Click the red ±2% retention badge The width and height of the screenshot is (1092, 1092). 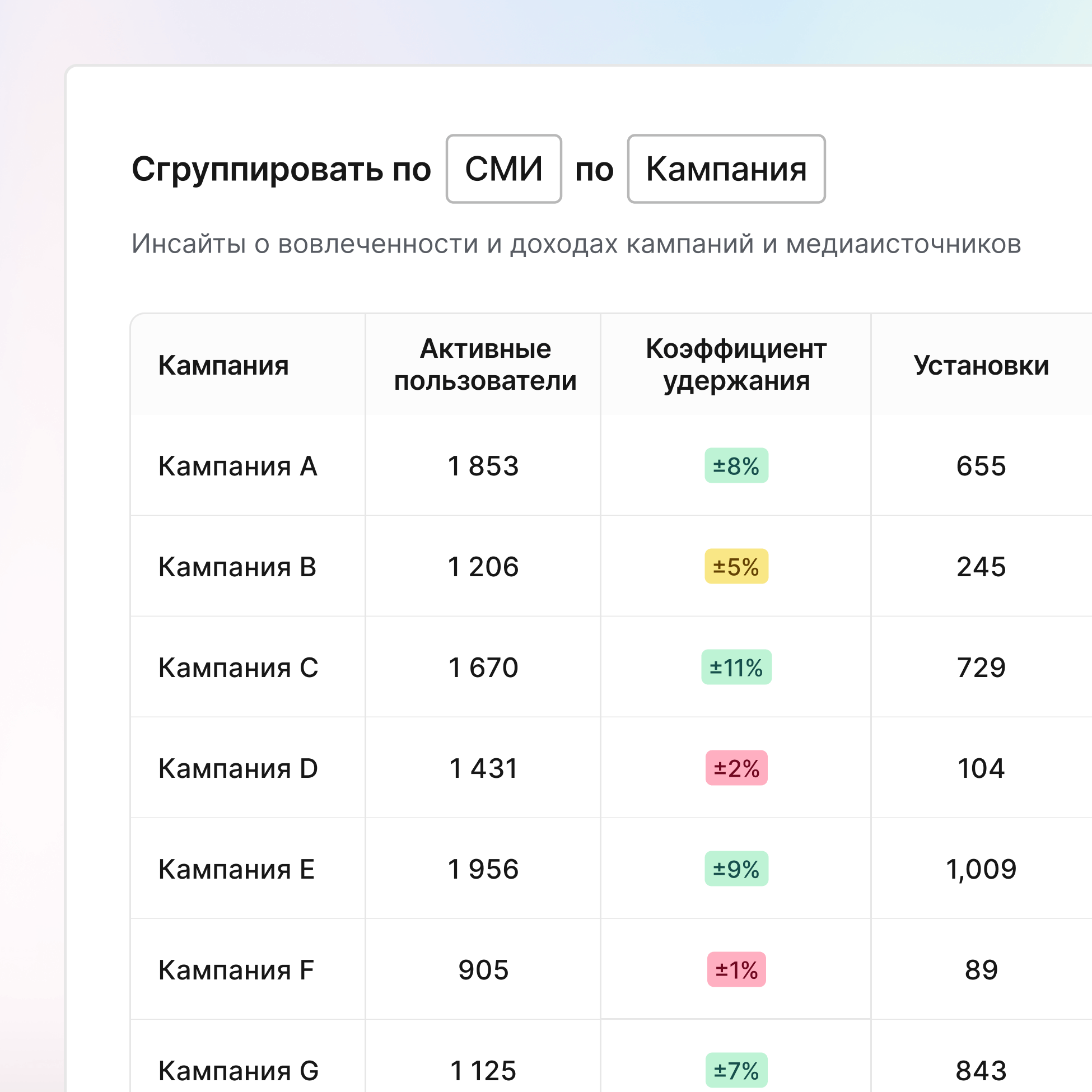tap(736, 768)
